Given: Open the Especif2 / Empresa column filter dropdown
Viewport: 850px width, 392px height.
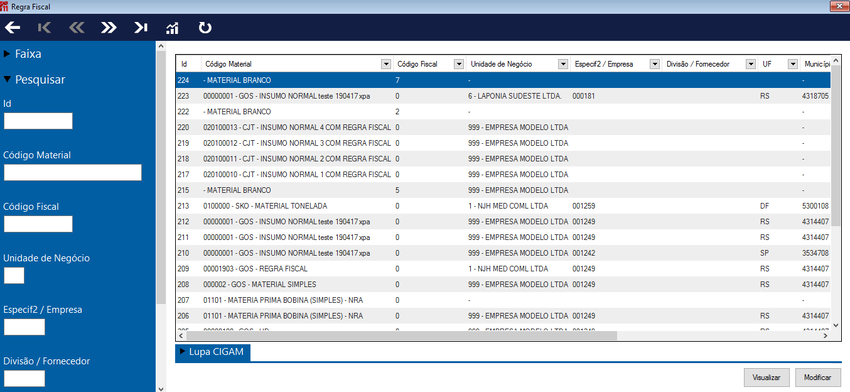Looking at the screenshot, I should 655,64.
